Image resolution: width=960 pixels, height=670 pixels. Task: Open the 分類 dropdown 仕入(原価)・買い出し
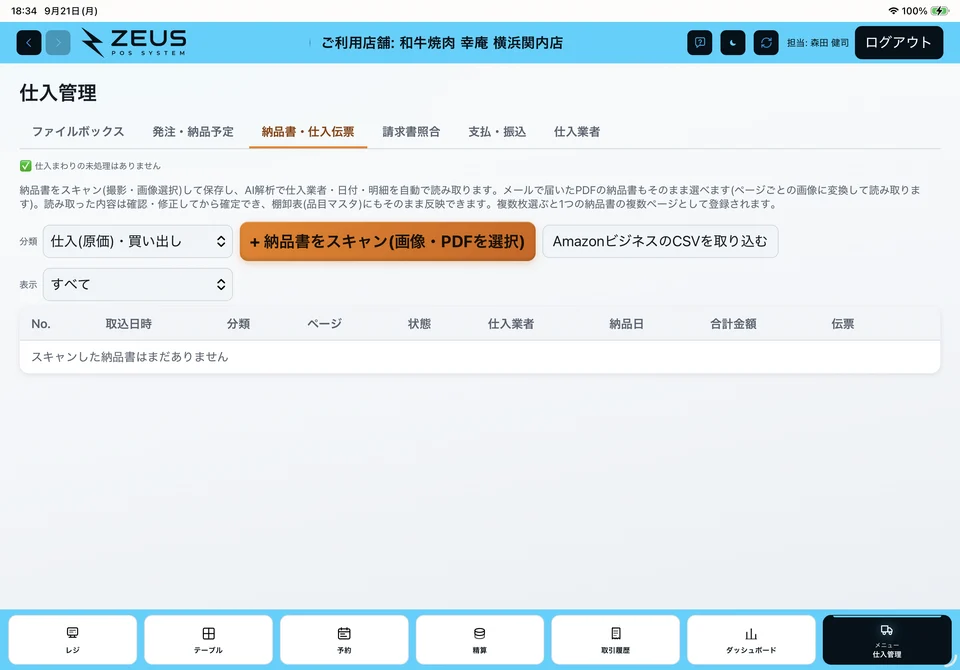pyautogui.click(x=138, y=241)
